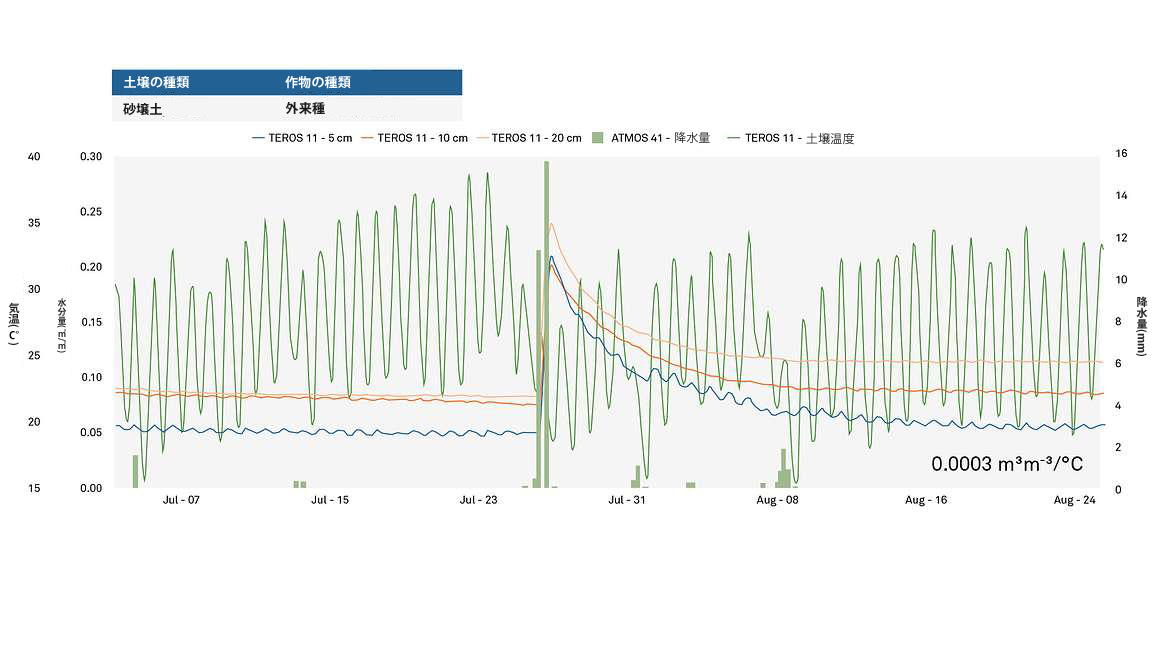Image resolution: width=1155 pixels, height=649 pixels.
Task: Click the 0.25 water content tick label
Action: point(91,211)
